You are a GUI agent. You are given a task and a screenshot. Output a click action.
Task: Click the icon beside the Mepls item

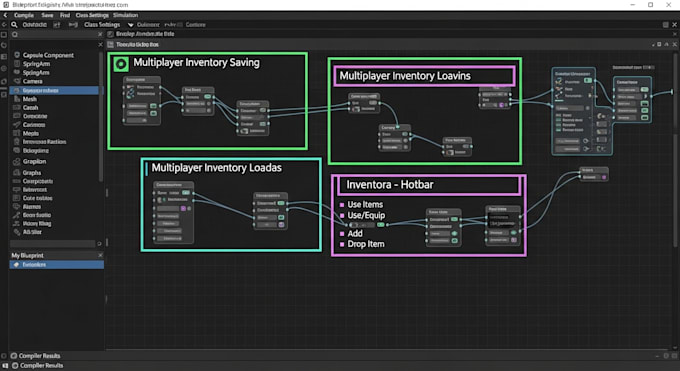(17, 133)
